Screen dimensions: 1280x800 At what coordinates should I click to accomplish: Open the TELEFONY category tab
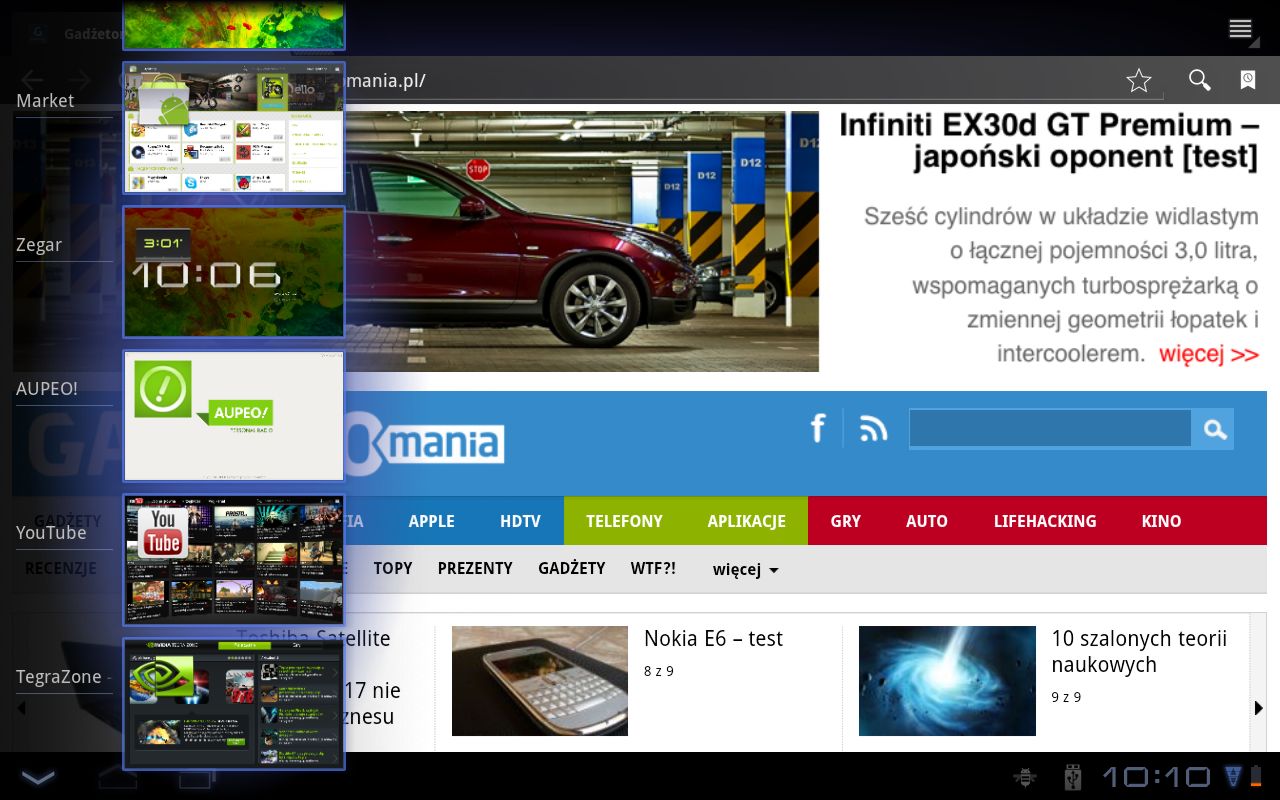[x=624, y=521]
